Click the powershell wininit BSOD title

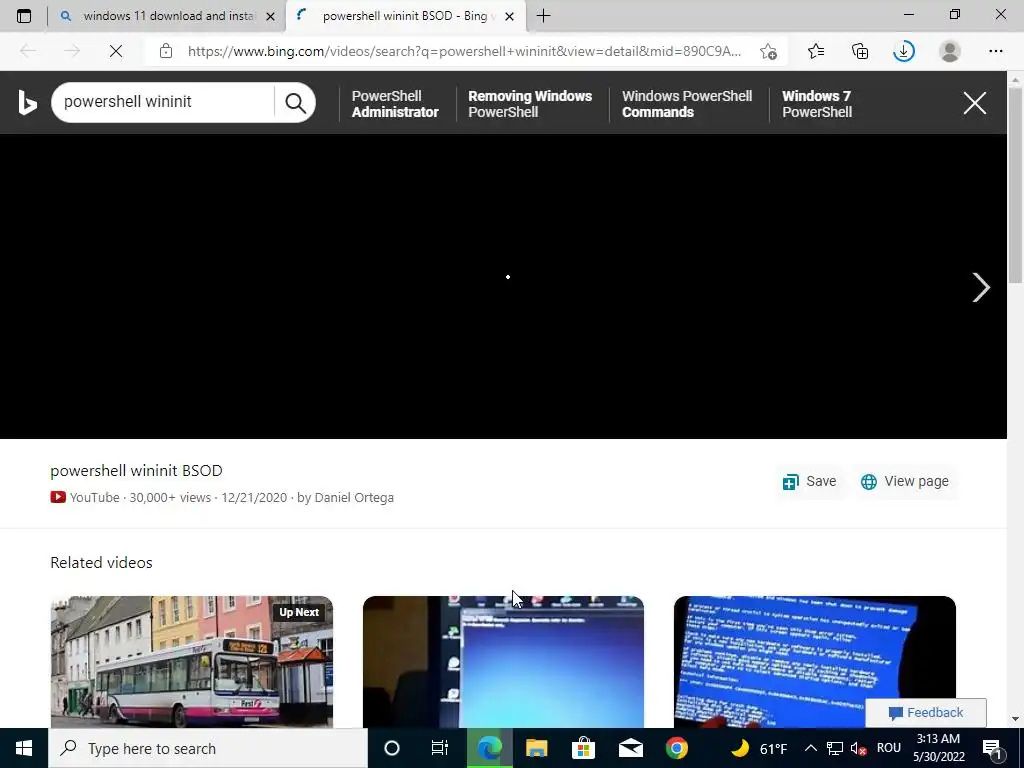coord(136,470)
